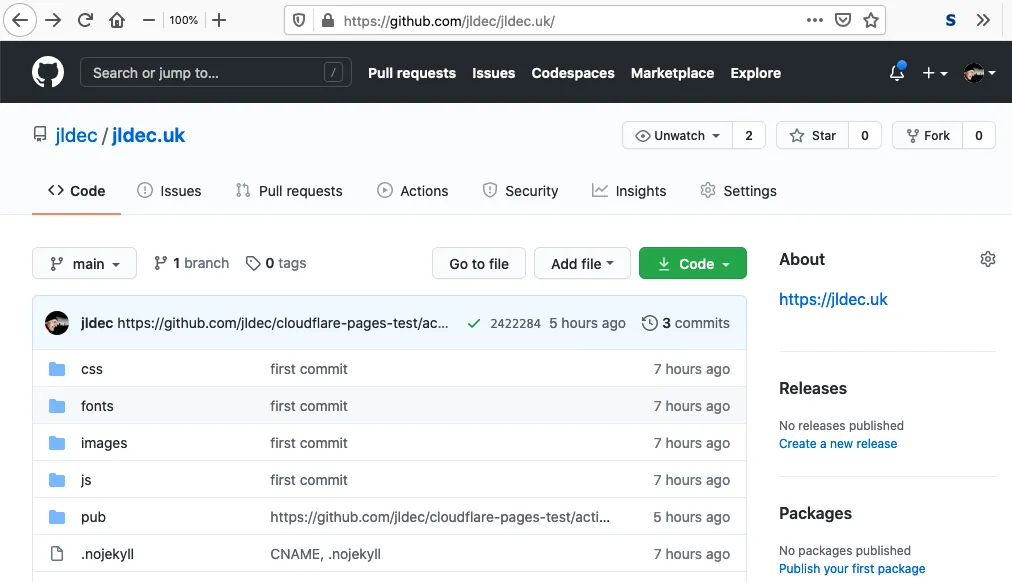
Task: Click the green commit status checkmark
Action: (x=474, y=323)
